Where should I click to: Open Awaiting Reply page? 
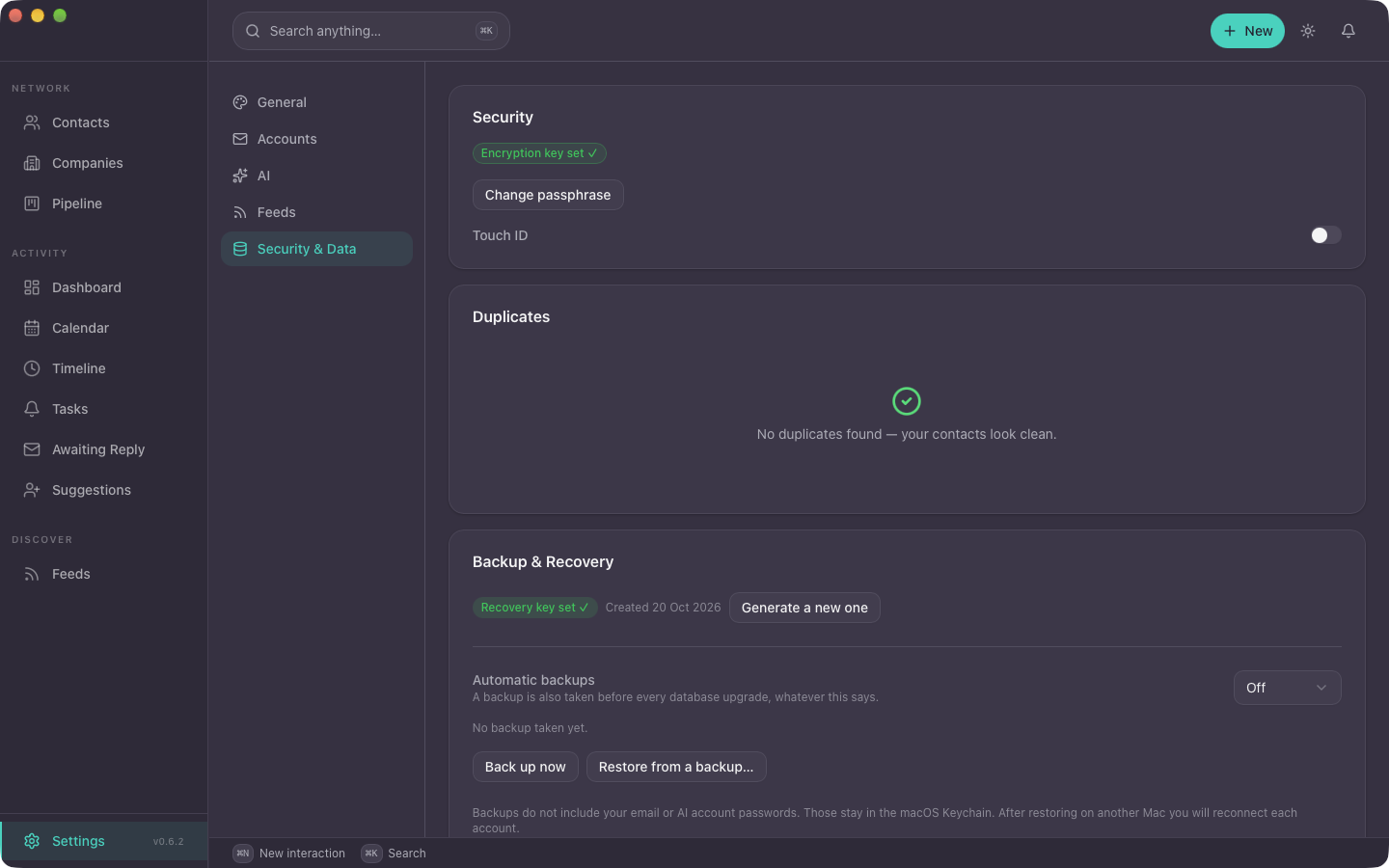(x=103, y=449)
